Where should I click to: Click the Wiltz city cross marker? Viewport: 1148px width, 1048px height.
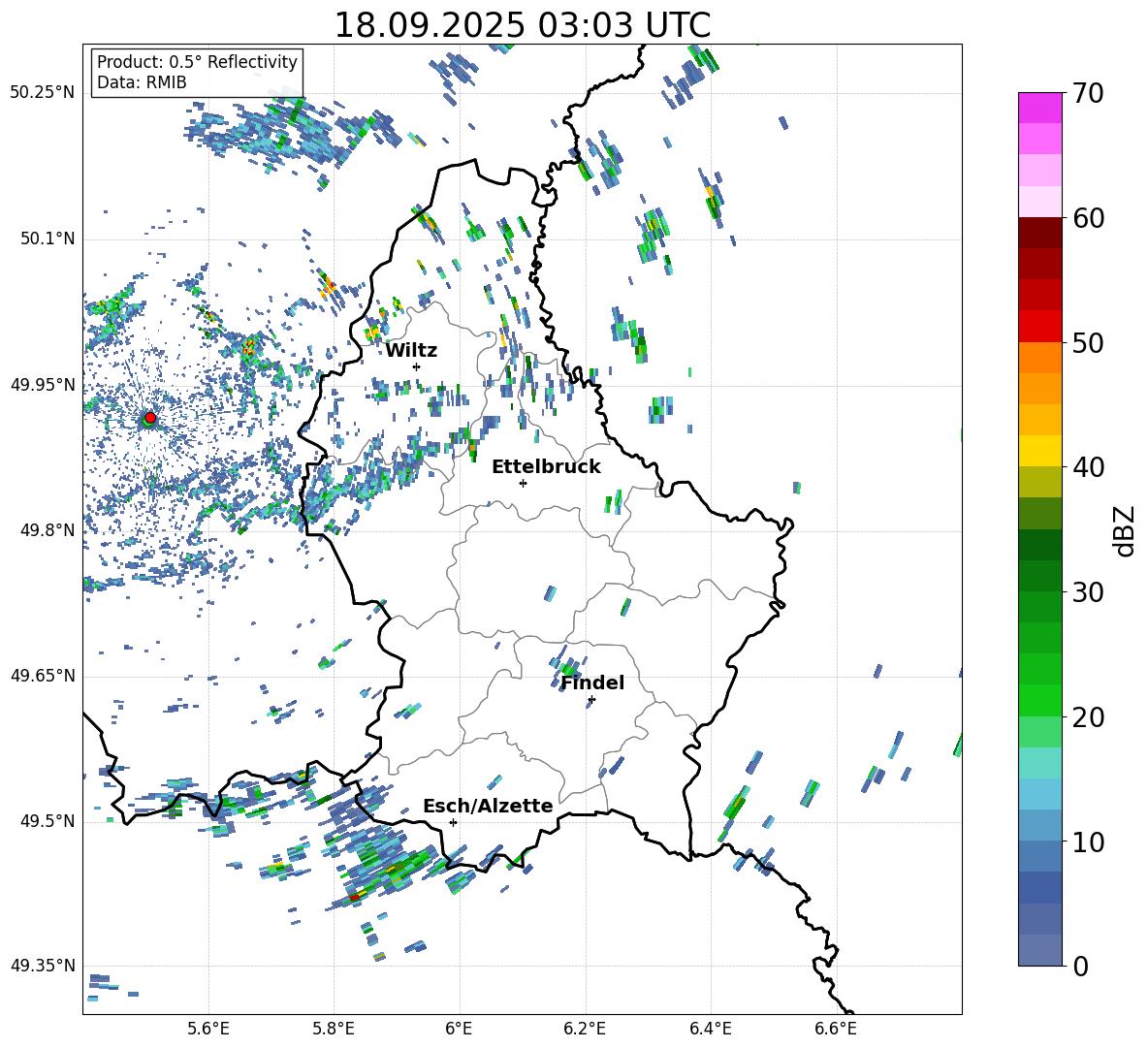tap(417, 366)
